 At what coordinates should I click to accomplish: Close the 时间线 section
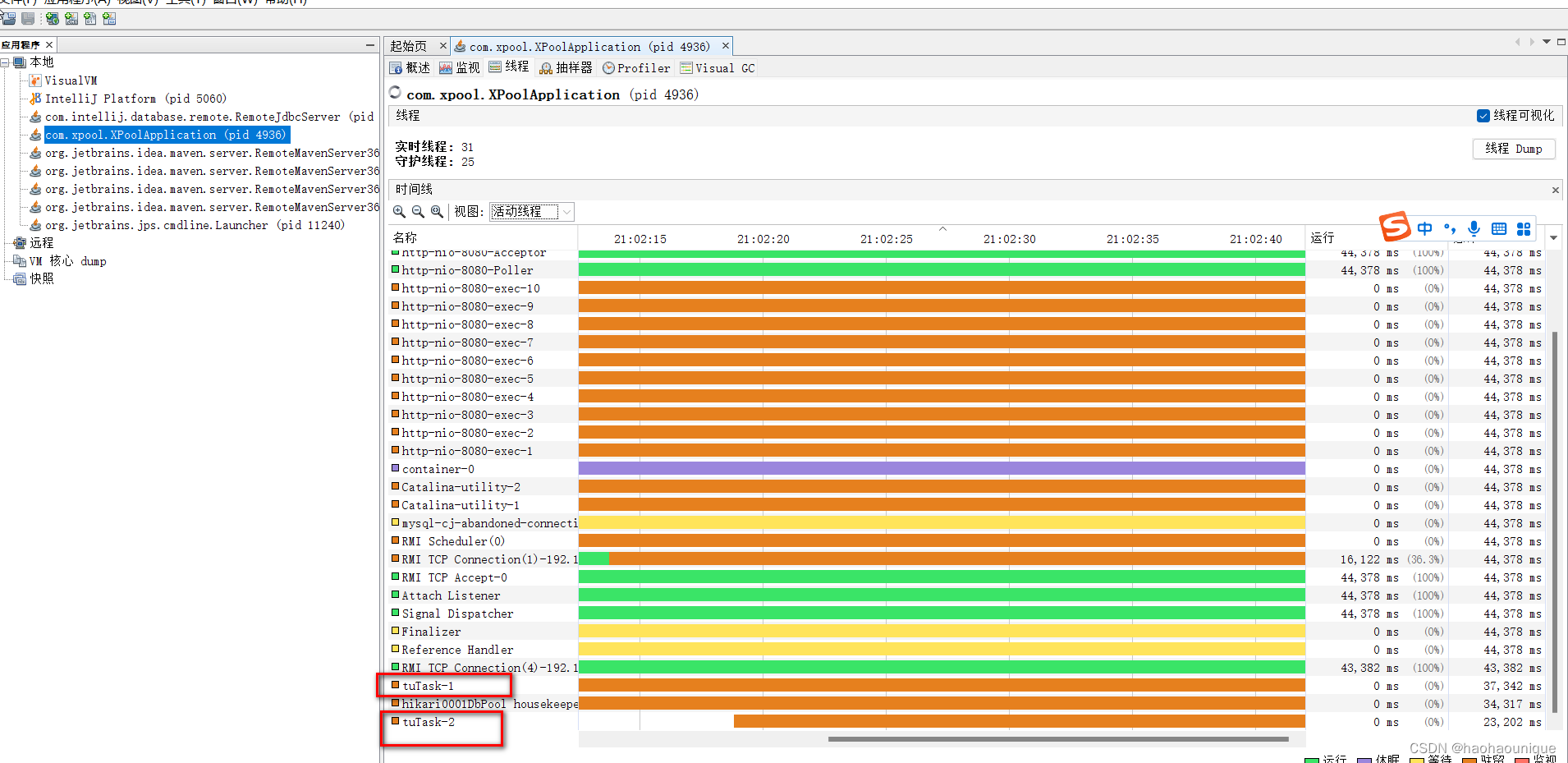(x=1555, y=190)
